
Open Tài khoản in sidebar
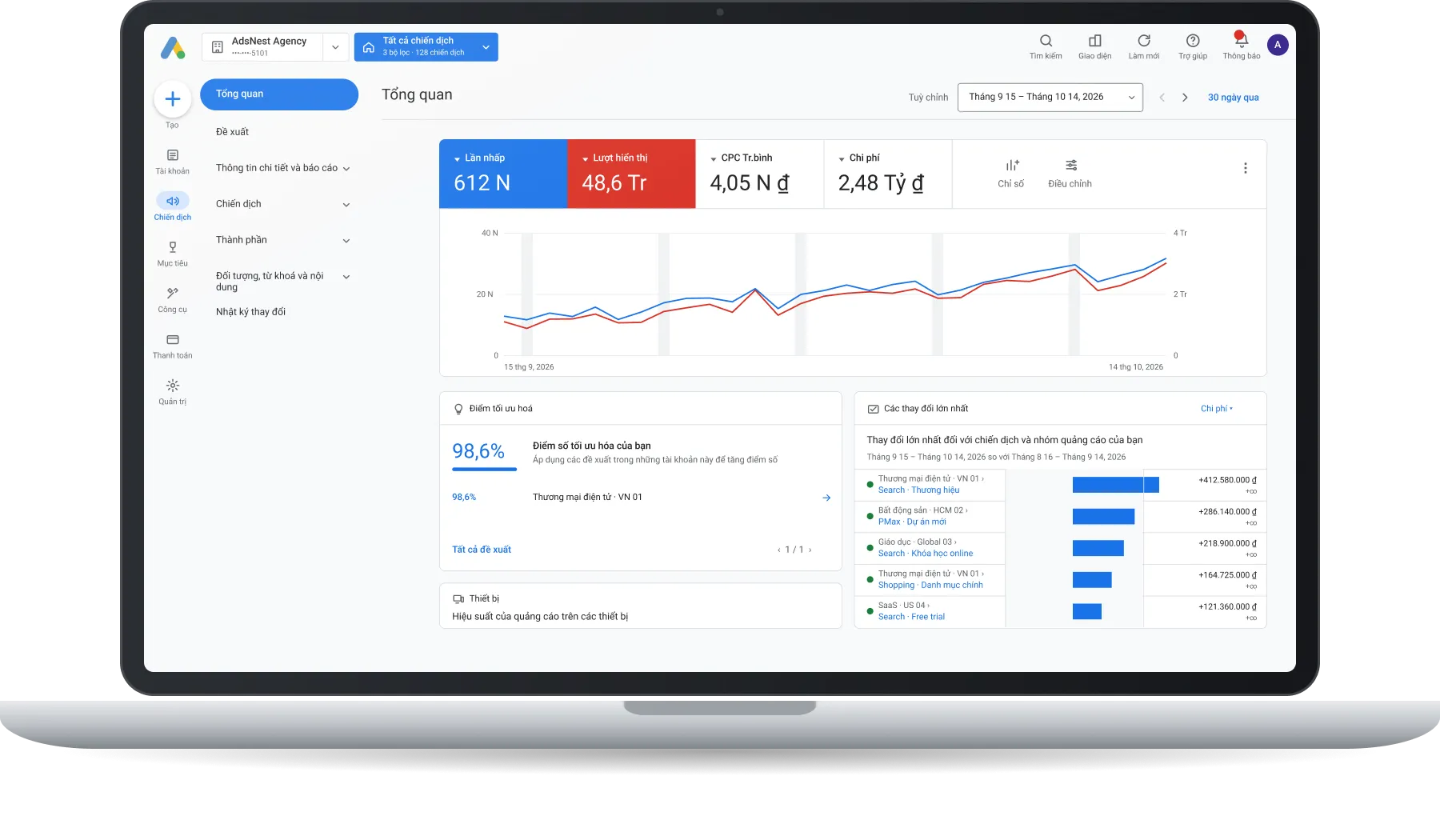point(172,161)
